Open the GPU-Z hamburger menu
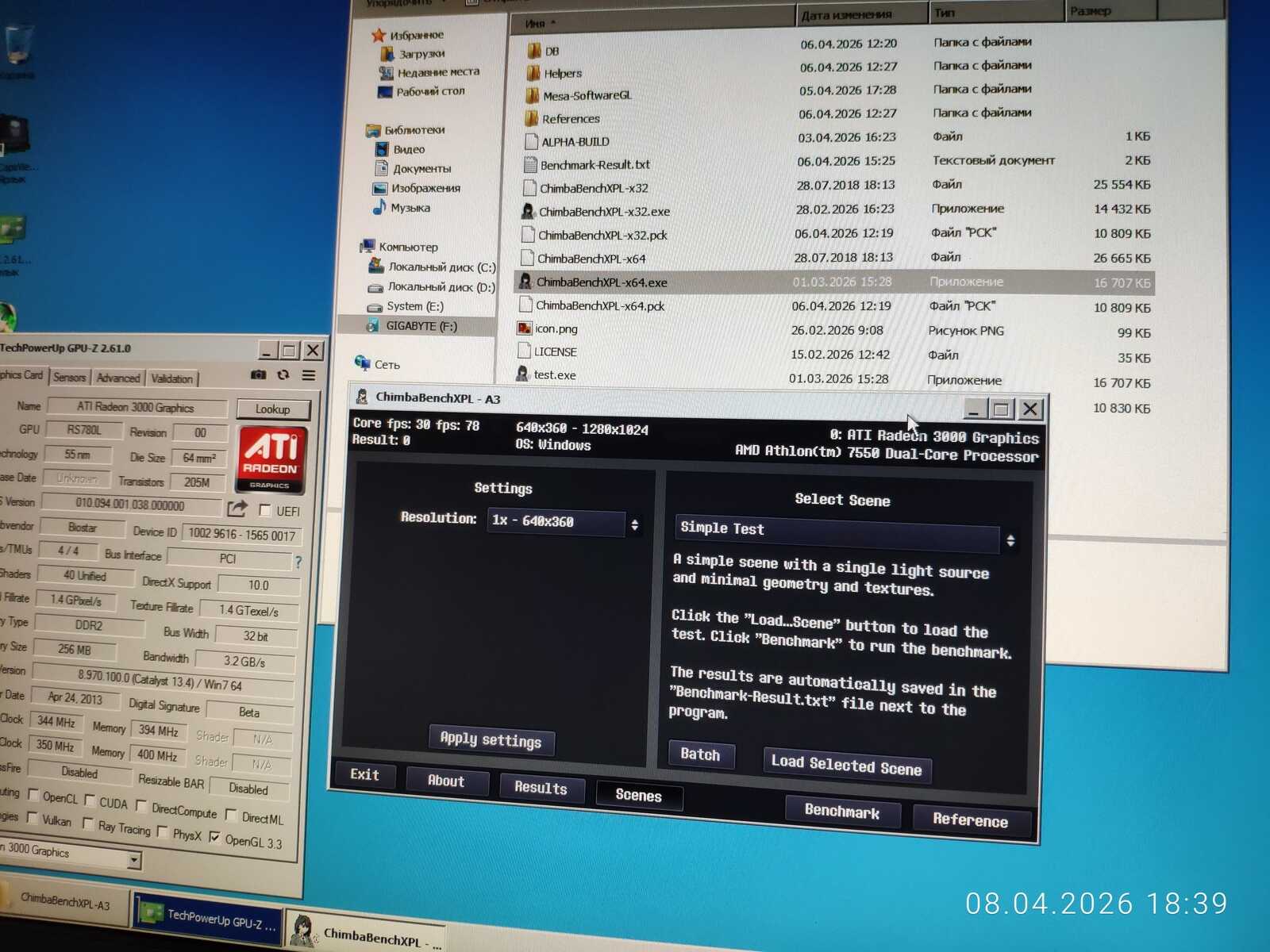This screenshot has width=1270, height=952. click(x=309, y=375)
